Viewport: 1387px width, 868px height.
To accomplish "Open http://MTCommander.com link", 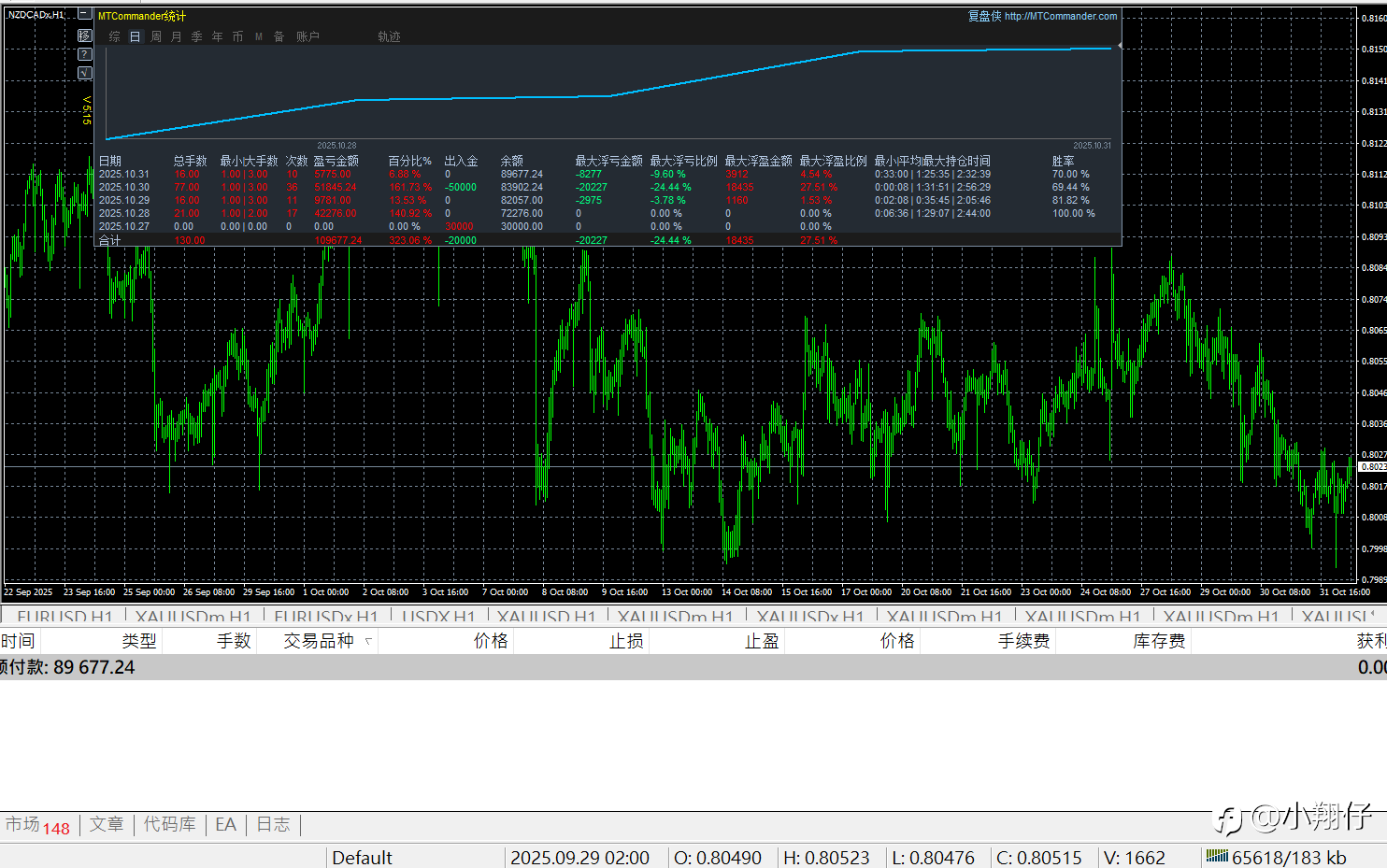I will pyautogui.click(x=1060, y=16).
